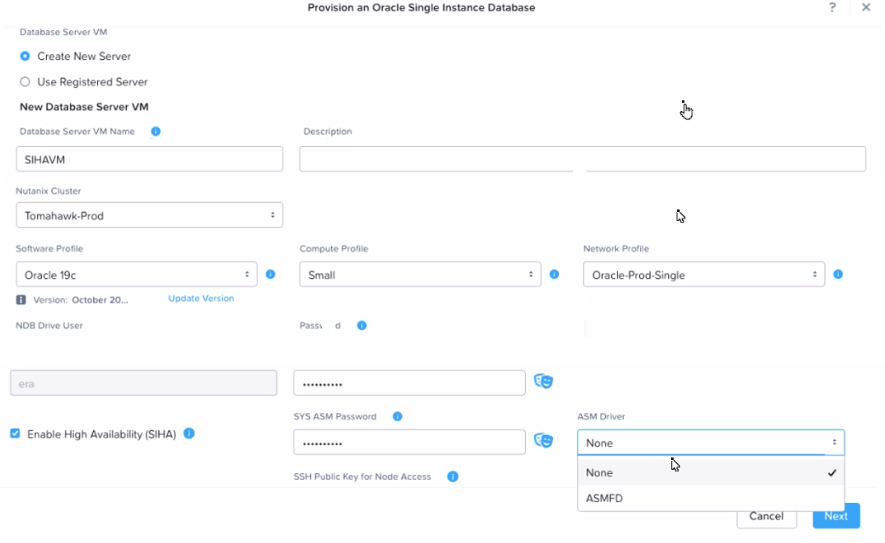Click info icon beside Database Server VM Name
The image size is (885, 543).
coord(156,131)
